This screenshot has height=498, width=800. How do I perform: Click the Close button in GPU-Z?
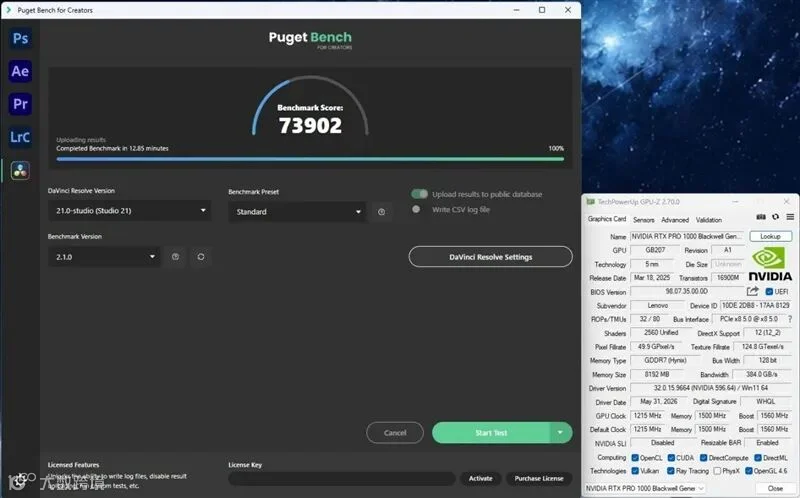(x=775, y=488)
